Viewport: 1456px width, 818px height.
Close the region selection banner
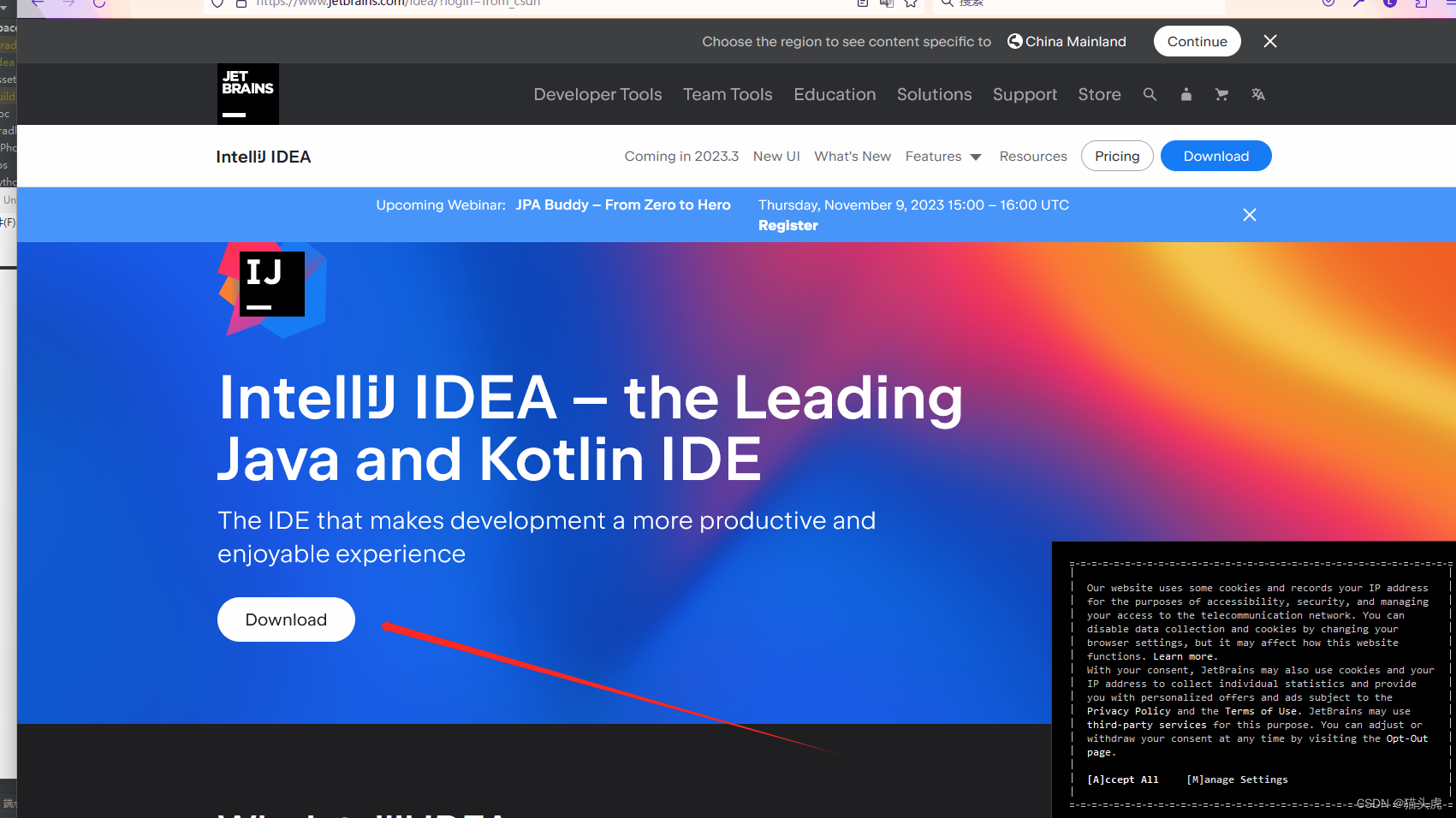1270,41
